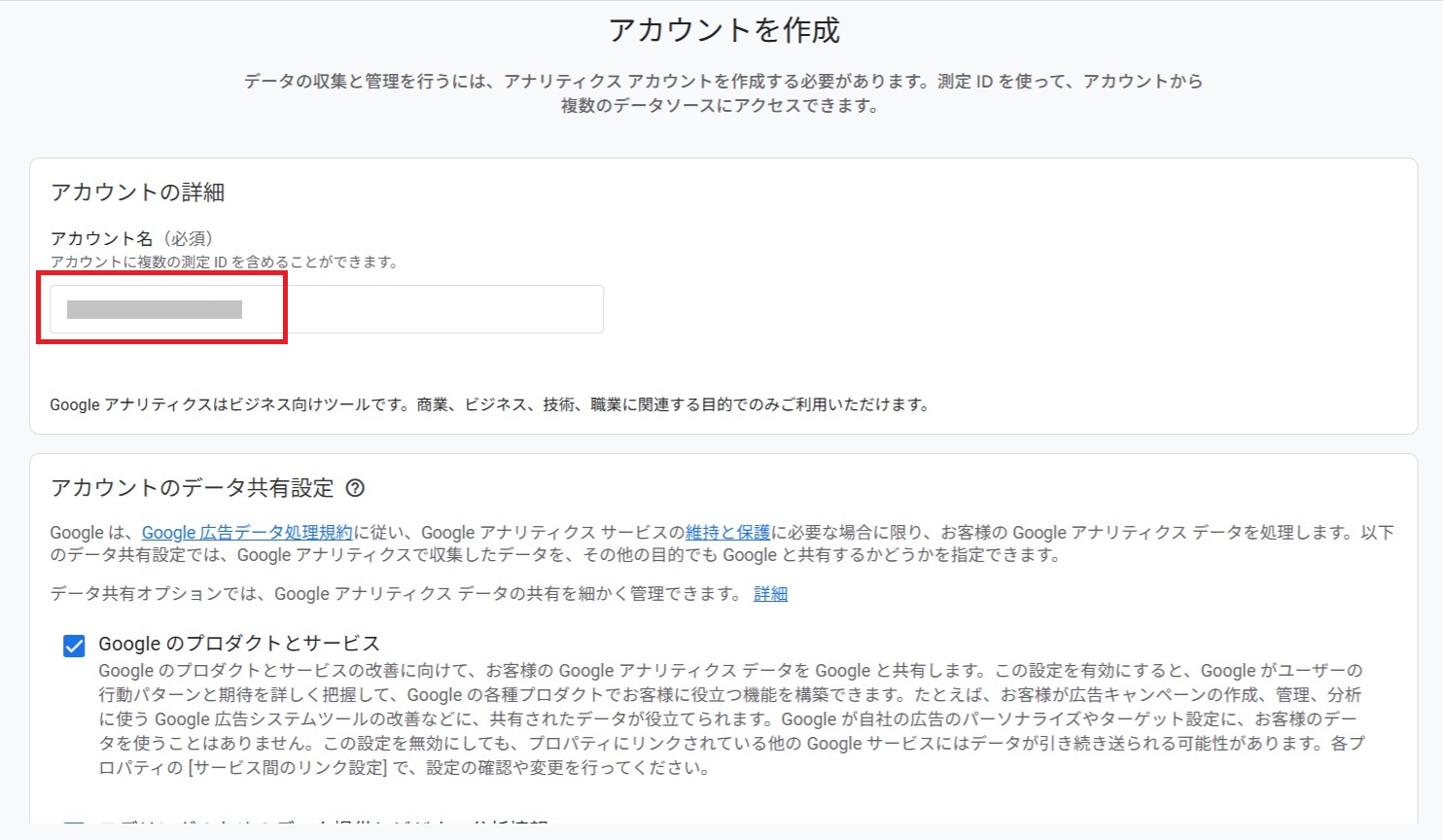Click the intro text starting データの収集と管理
Image resolution: width=1443 pixels, height=840 pixels.
[x=722, y=82]
